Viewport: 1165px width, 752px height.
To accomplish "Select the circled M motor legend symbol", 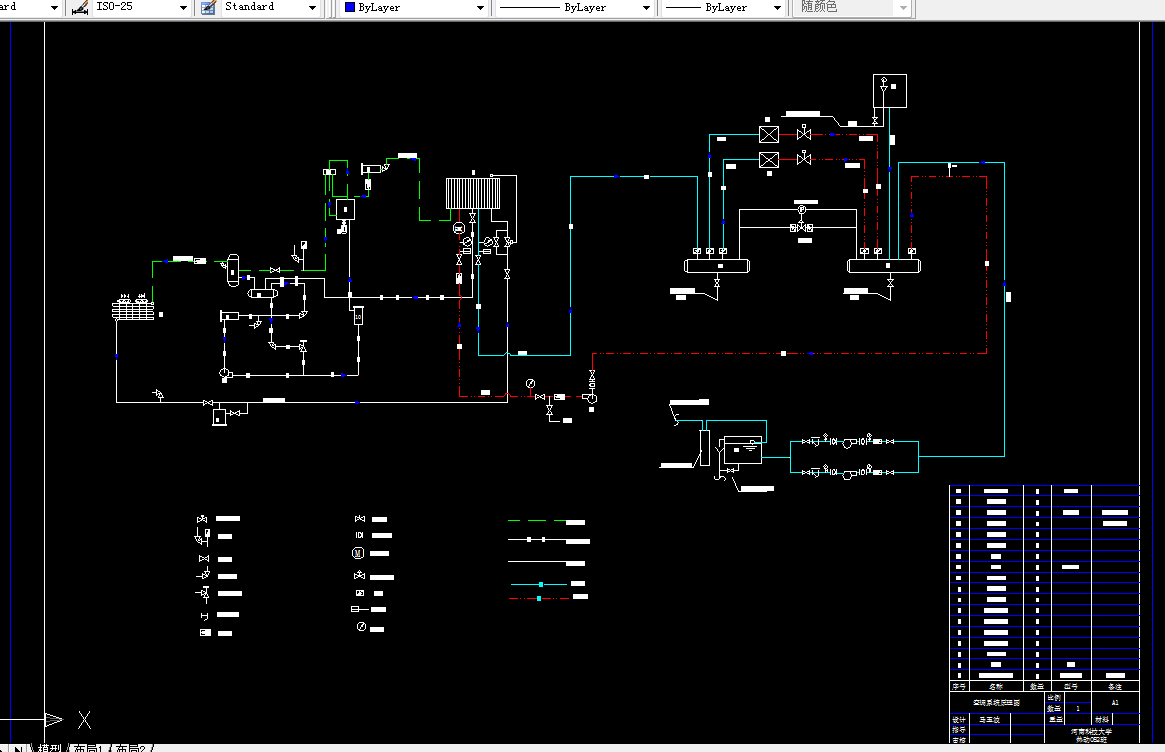I will pyautogui.click(x=358, y=553).
